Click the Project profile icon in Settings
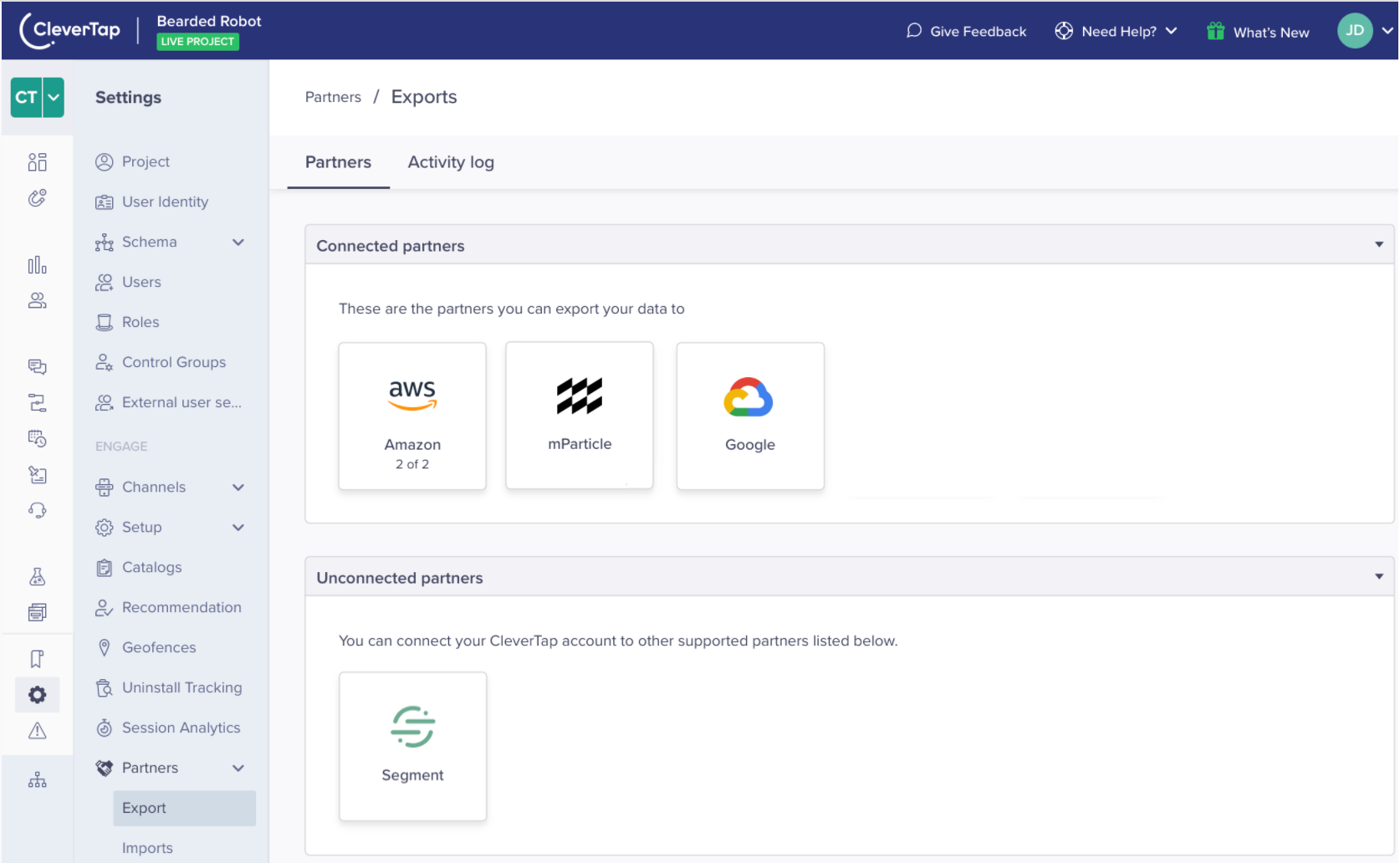 [x=105, y=162]
